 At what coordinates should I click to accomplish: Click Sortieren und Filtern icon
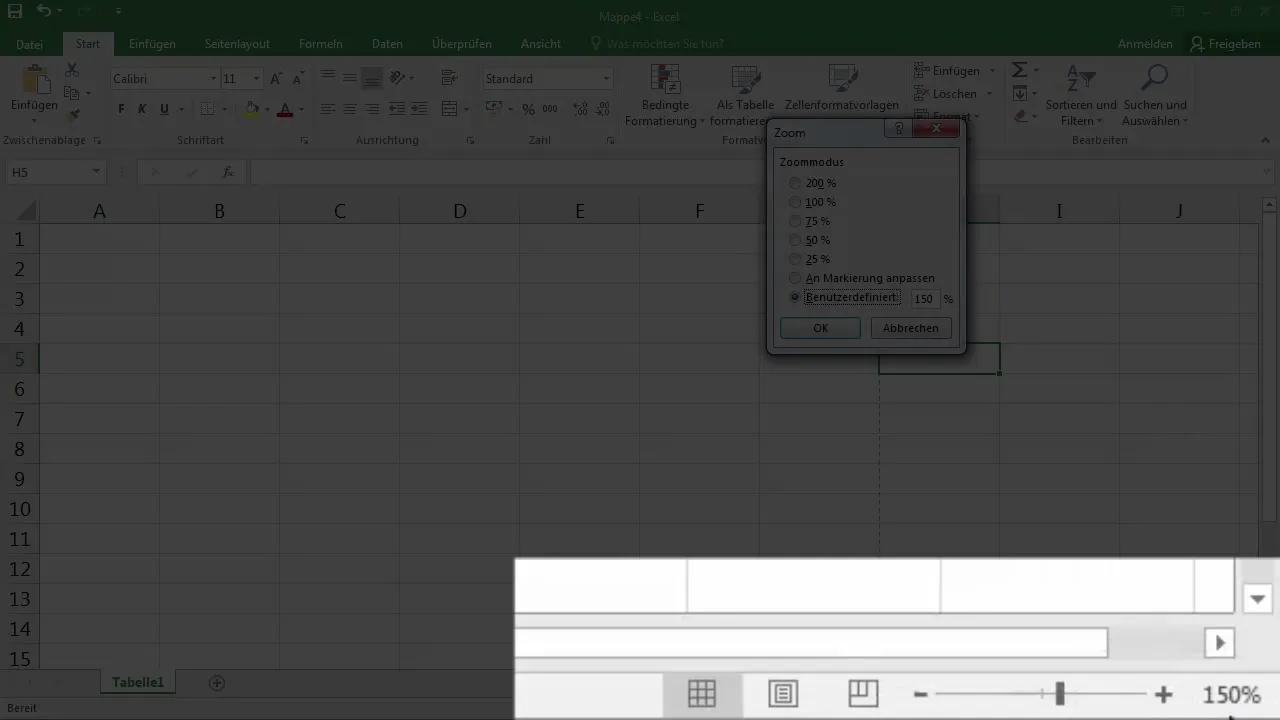click(1081, 80)
